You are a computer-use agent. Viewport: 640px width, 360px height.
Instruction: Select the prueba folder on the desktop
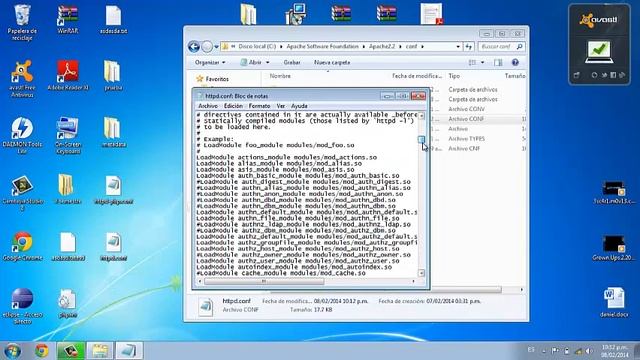pyautogui.click(x=113, y=75)
